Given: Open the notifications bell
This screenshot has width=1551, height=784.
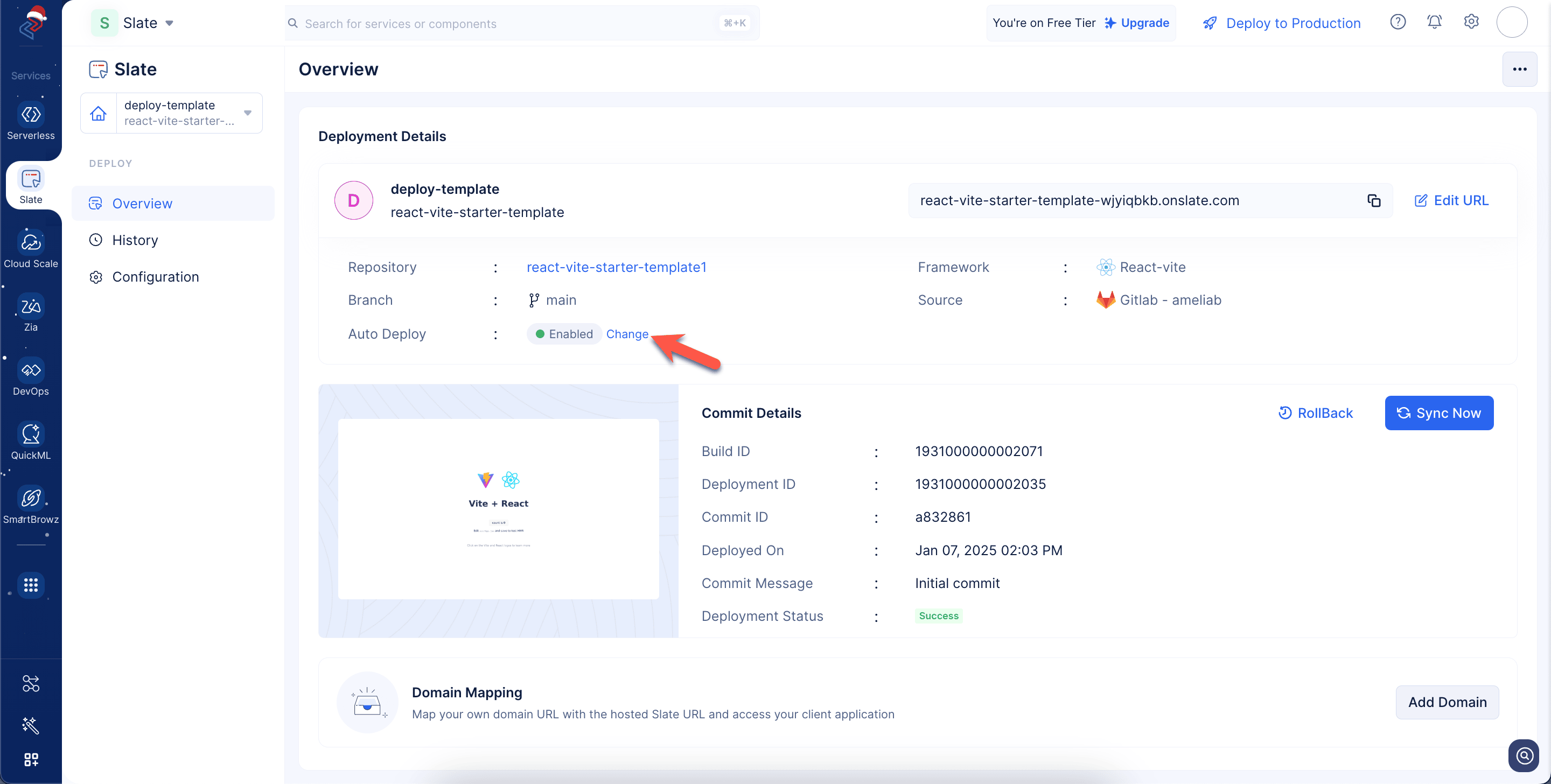Looking at the screenshot, I should coord(1434,22).
